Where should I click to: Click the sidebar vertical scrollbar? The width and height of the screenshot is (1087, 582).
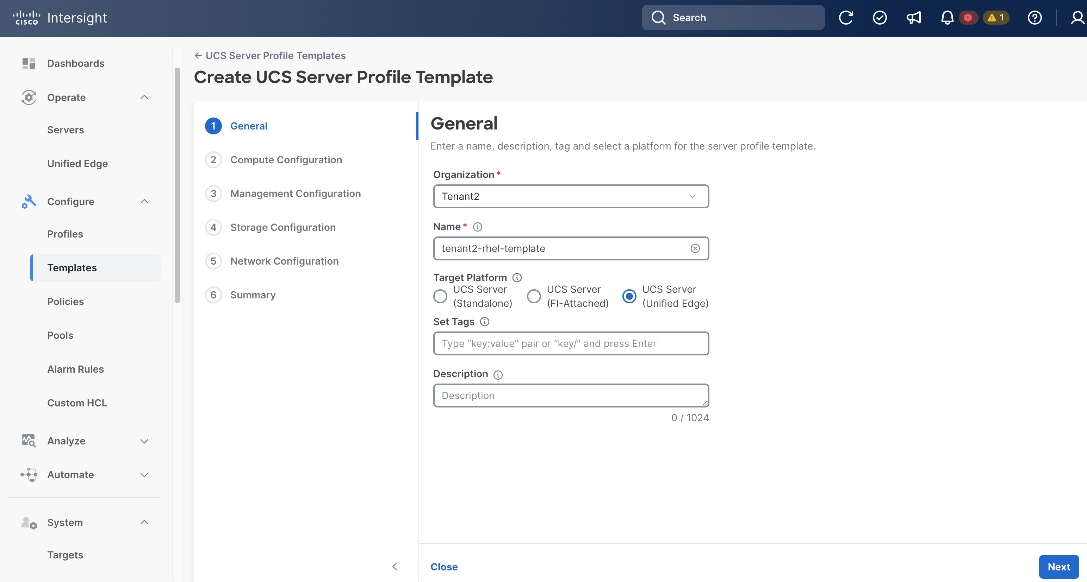pos(177,185)
